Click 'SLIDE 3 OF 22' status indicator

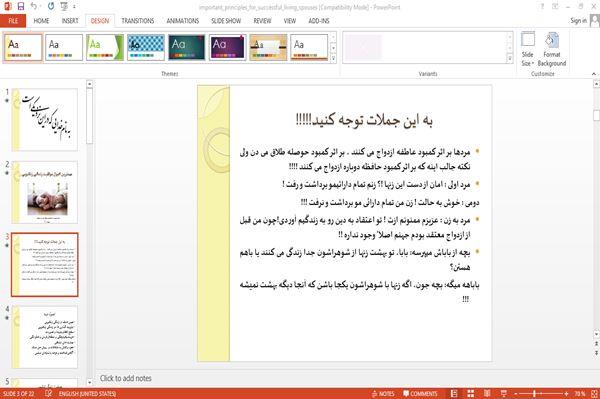point(18,394)
